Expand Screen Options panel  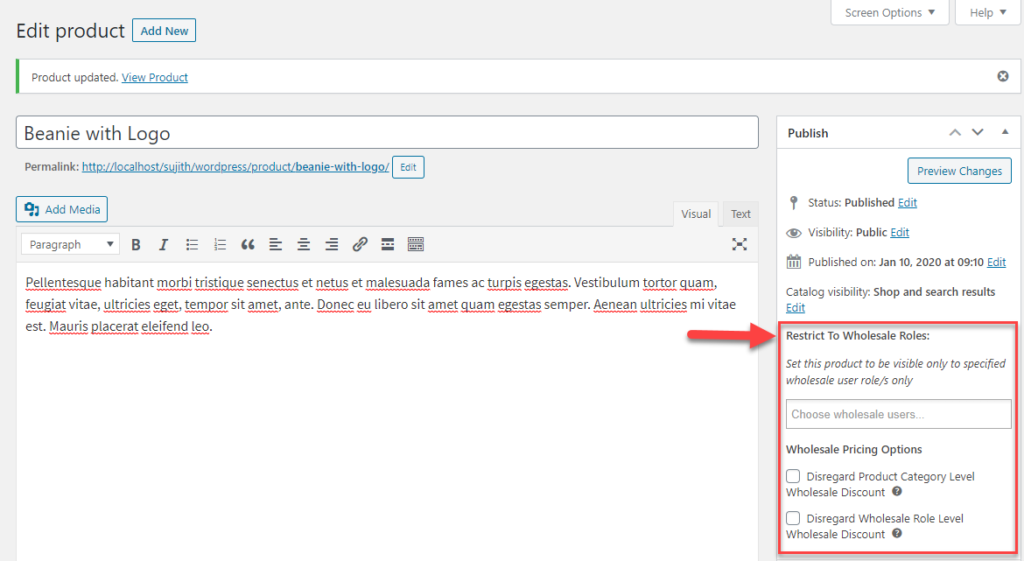coord(889,12)
